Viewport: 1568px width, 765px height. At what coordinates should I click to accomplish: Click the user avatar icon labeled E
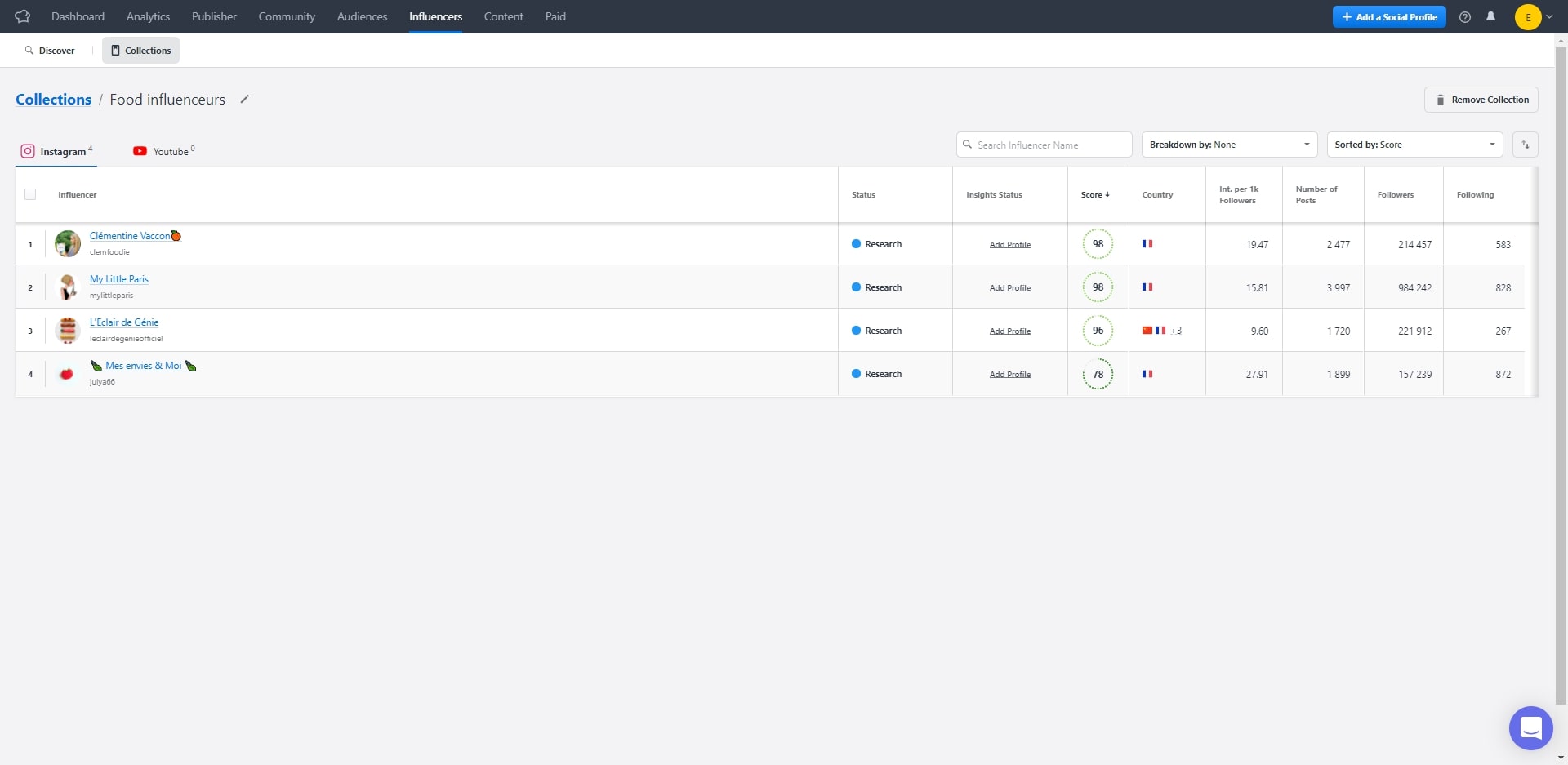1527,17
